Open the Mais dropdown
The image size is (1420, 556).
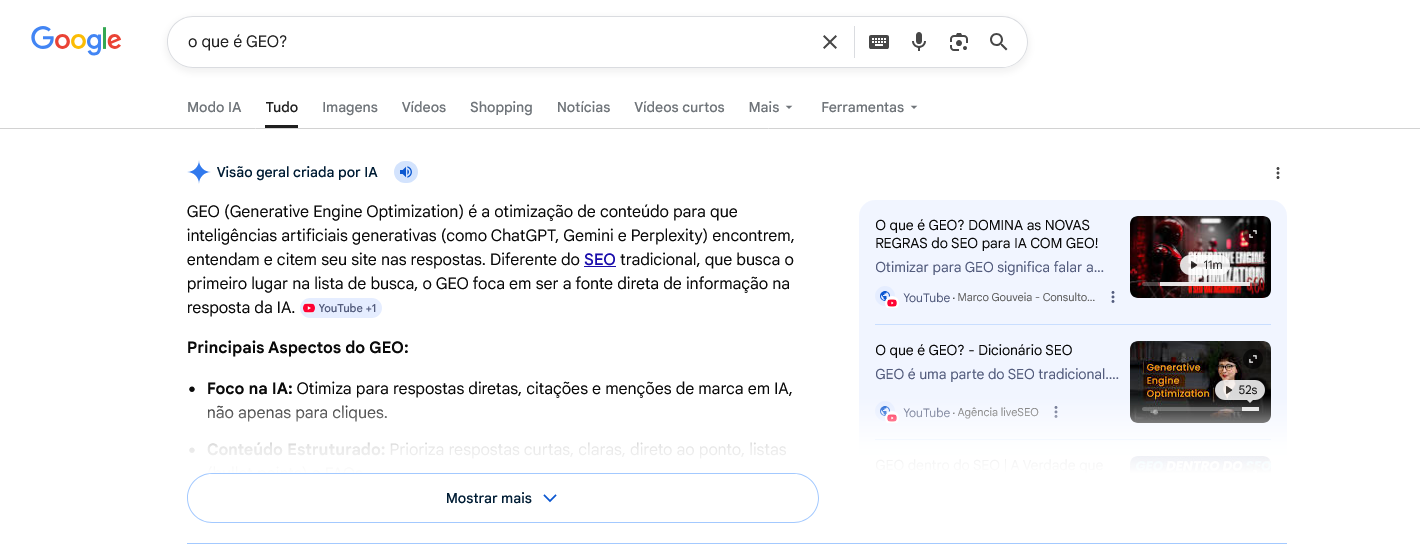point(770,107)
